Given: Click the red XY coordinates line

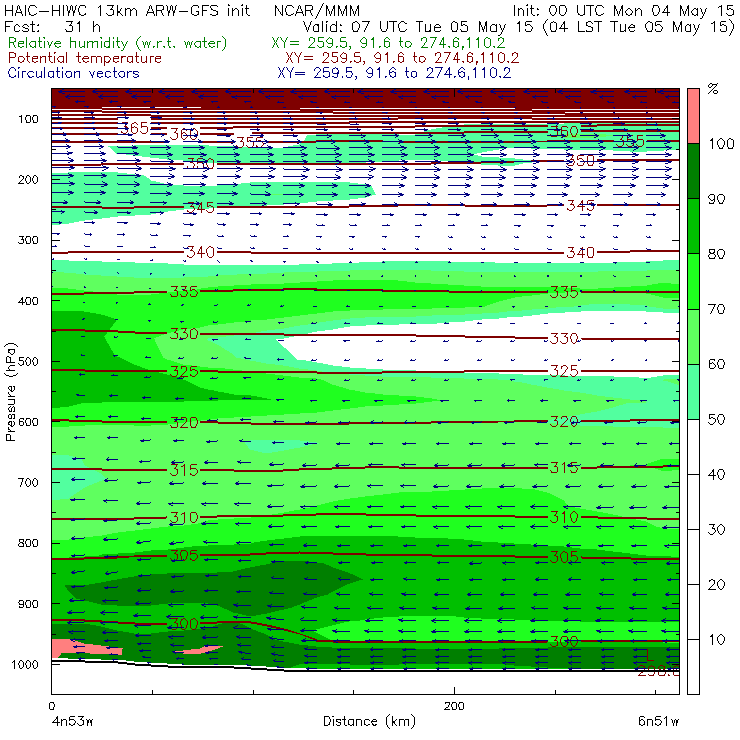Looking at the screenshot, I should 402,58.
